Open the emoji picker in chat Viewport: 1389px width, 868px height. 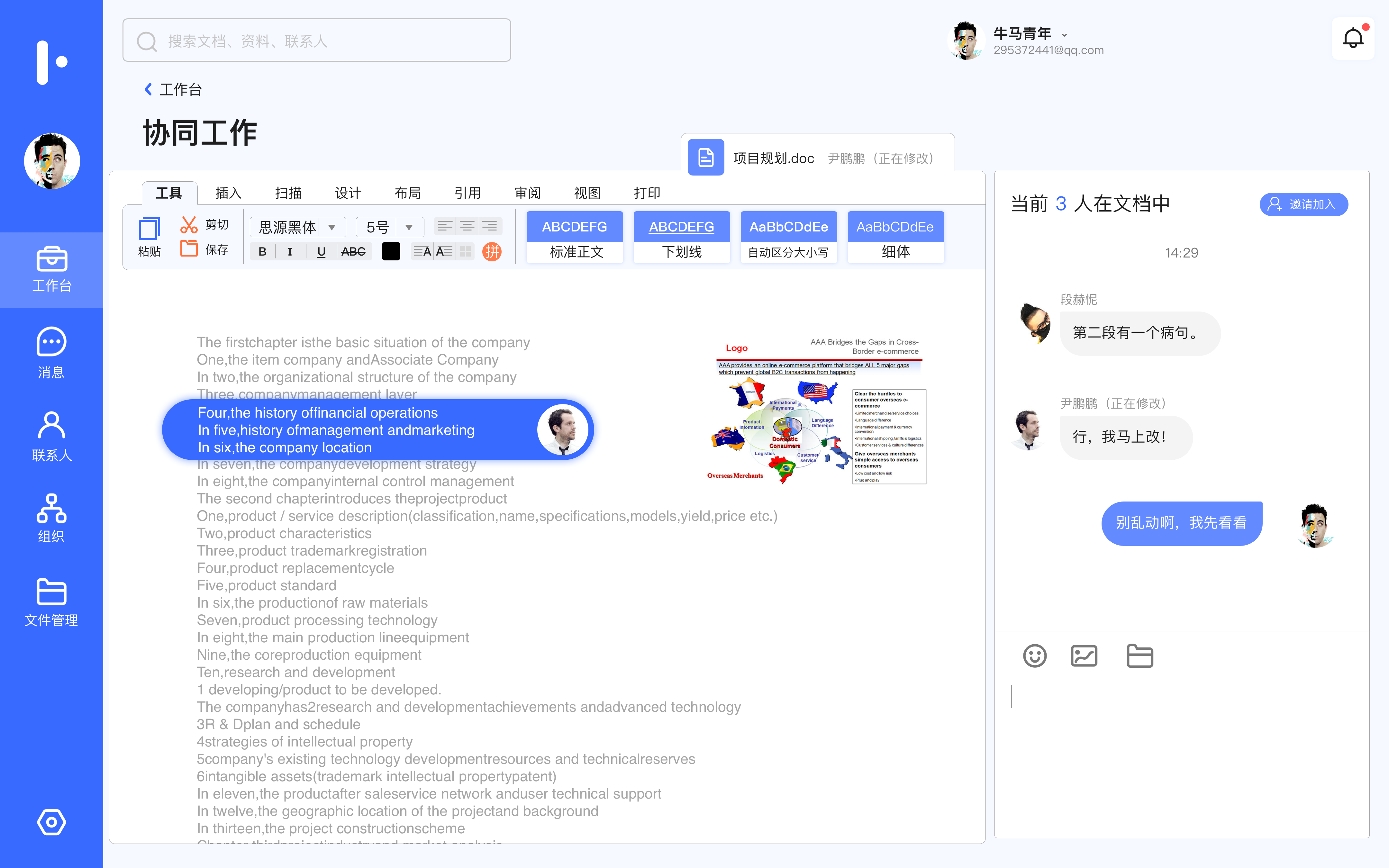[x=1034, y=656]
